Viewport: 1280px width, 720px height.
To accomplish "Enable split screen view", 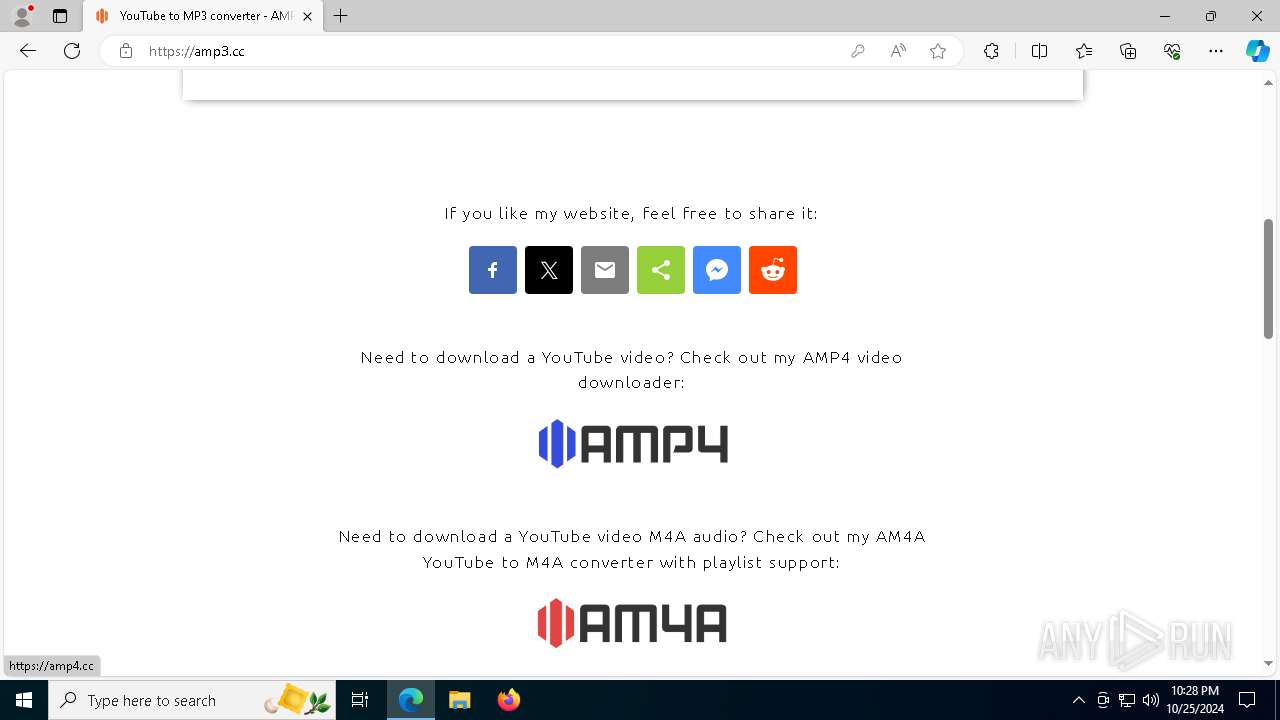I will [1039, 51].
